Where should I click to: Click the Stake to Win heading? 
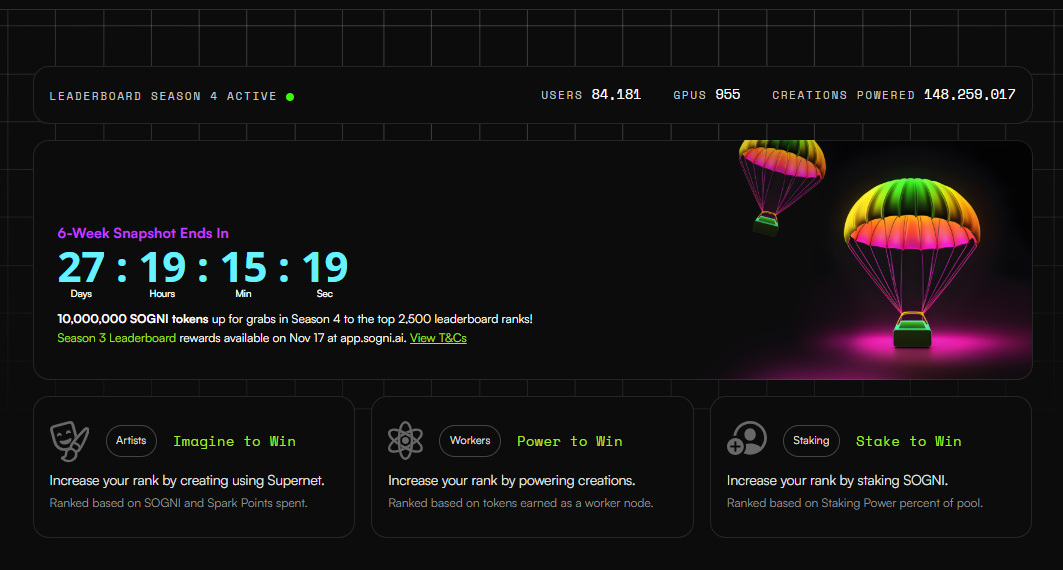[x=908, y=441]
